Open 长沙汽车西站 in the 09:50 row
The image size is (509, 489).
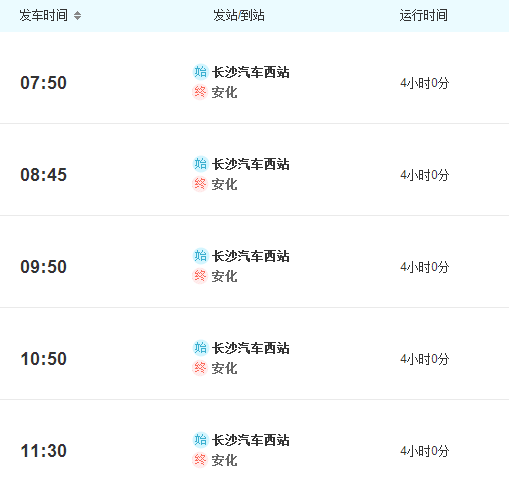[x=251, y=256]
